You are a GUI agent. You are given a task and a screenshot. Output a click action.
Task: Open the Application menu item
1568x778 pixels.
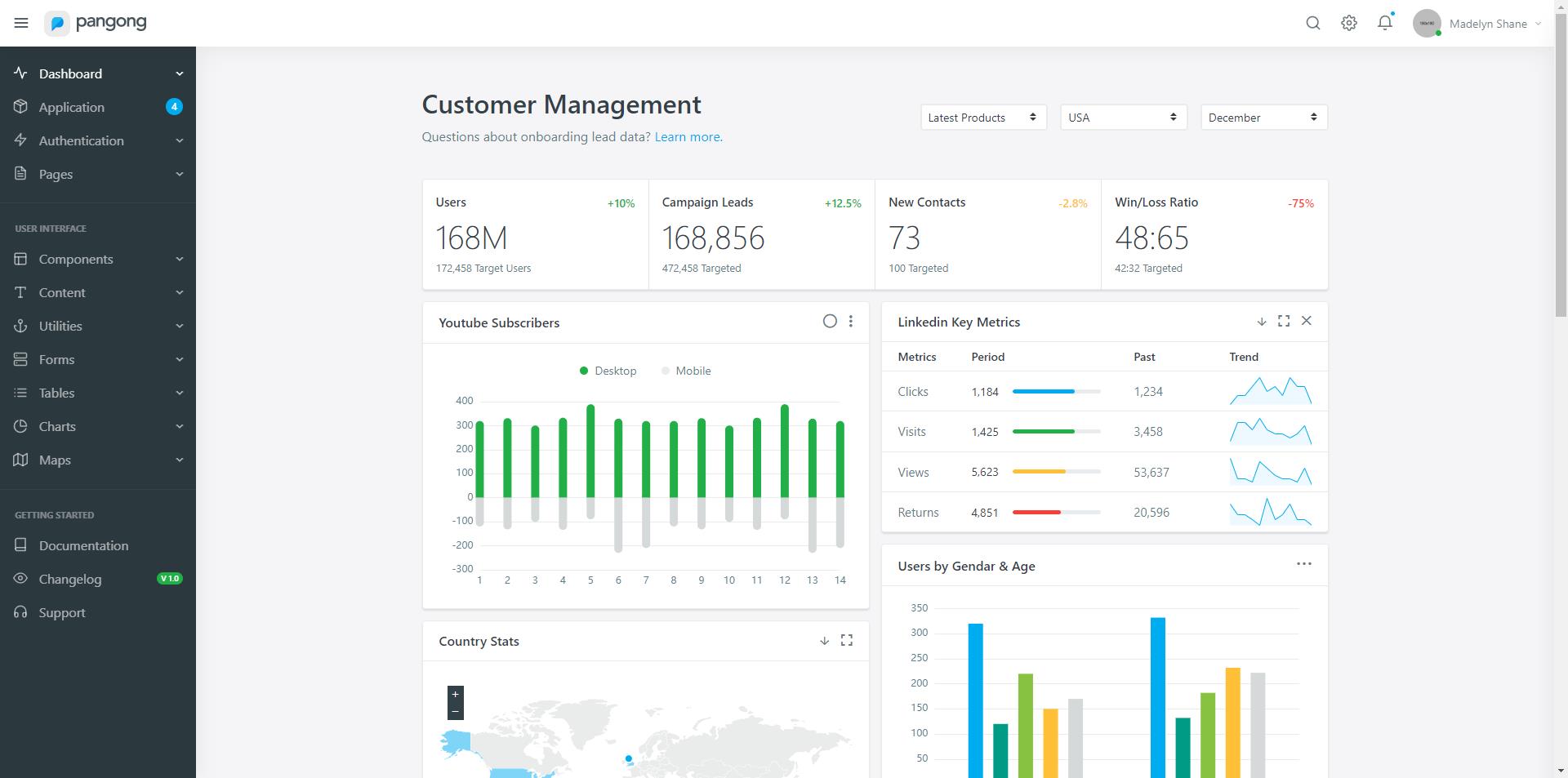pos(98,107)
